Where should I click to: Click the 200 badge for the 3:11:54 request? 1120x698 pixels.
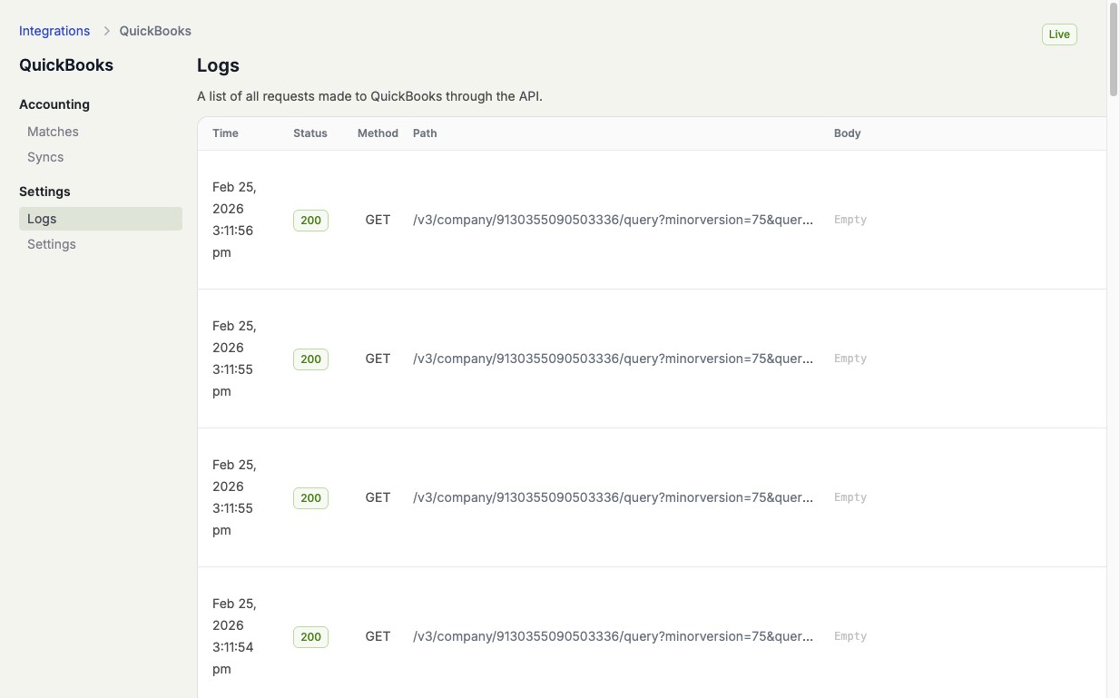coord(310,637)
